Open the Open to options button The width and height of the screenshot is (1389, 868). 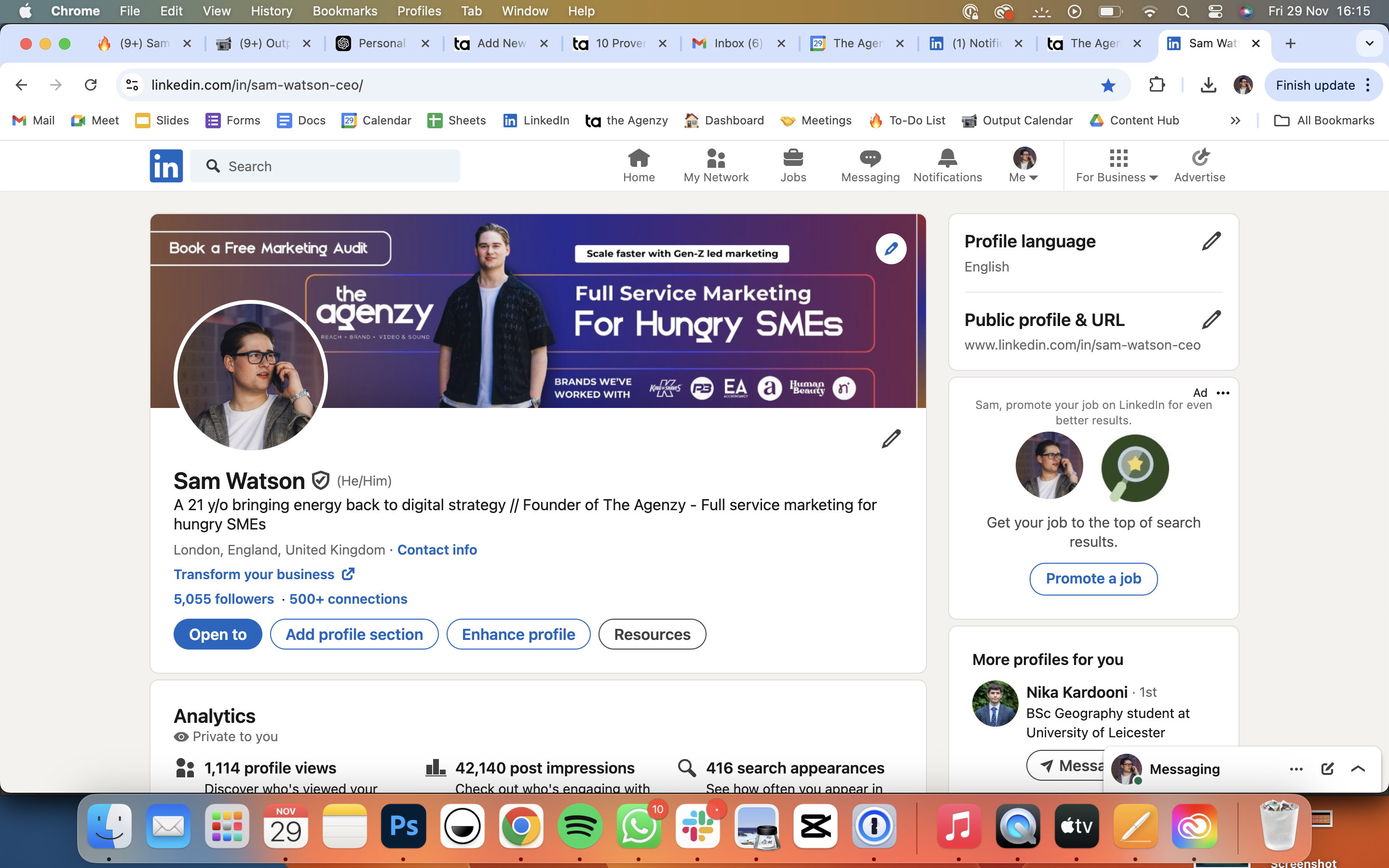(218, 634)
